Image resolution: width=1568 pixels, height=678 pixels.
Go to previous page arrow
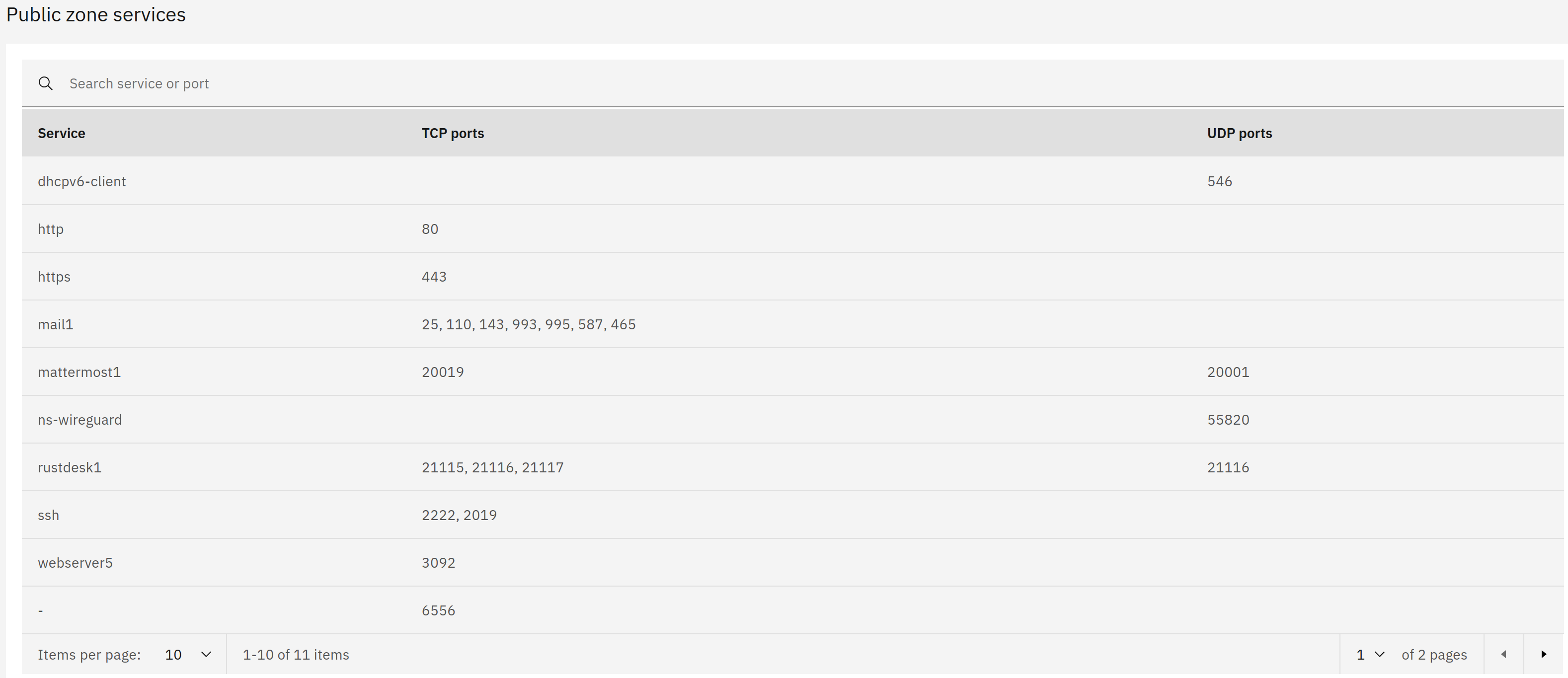point(1503,654)
